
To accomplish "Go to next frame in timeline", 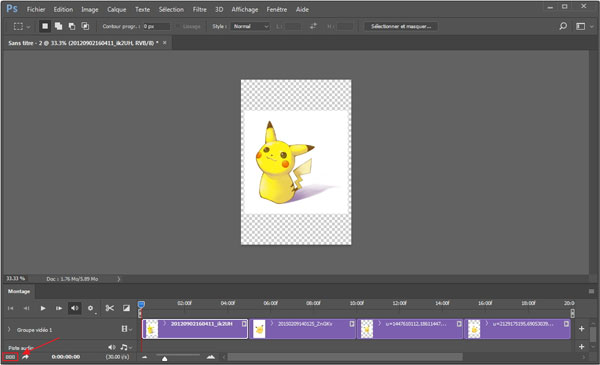I will (x=59, y=308).
